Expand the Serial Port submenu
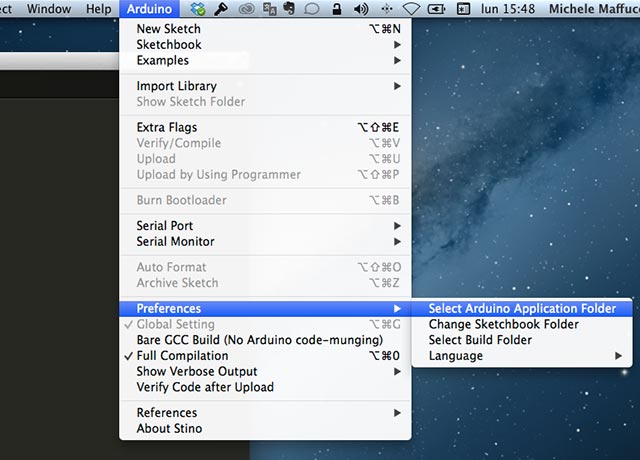 pos(165,226)
